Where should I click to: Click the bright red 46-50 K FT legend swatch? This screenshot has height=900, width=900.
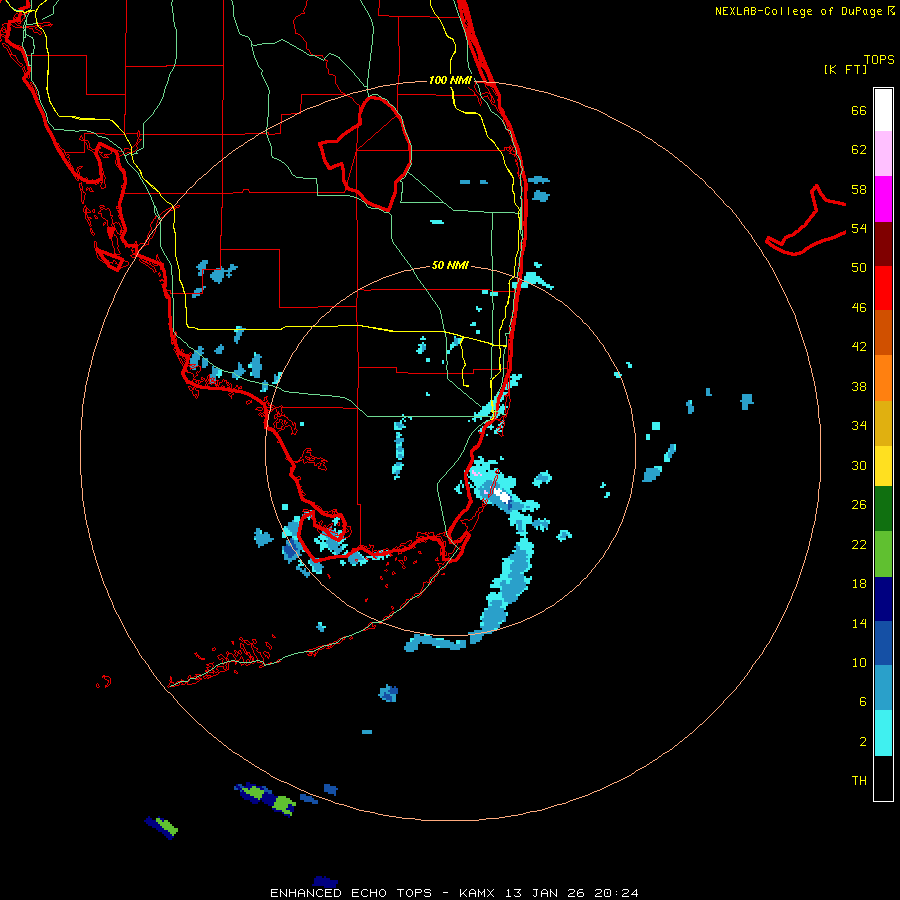click(x=883, y=288)
